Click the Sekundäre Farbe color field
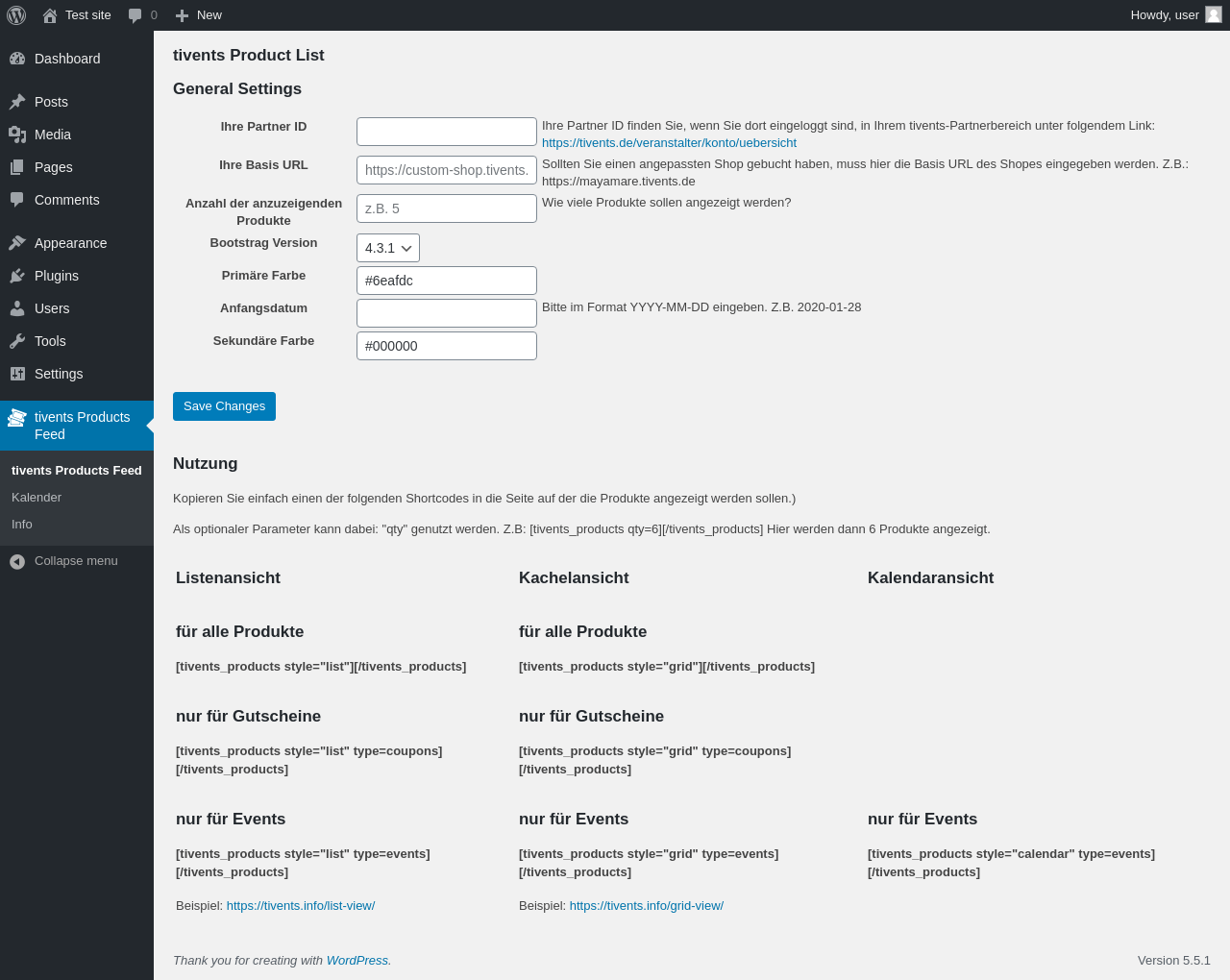The width and height of the screenshot is (1230, 980). click(447, 346)
